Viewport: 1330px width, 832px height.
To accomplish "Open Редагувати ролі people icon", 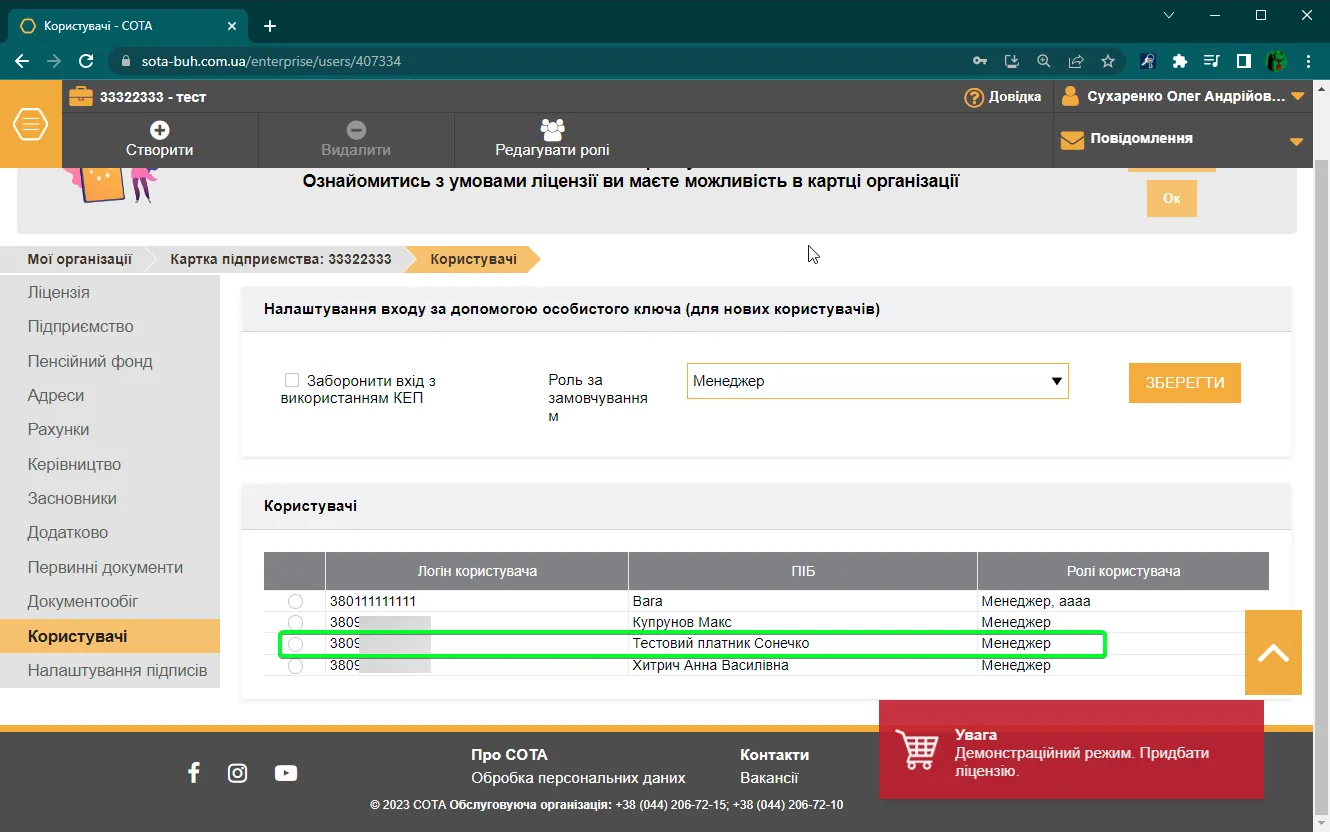I will click(x=552, y=129).
